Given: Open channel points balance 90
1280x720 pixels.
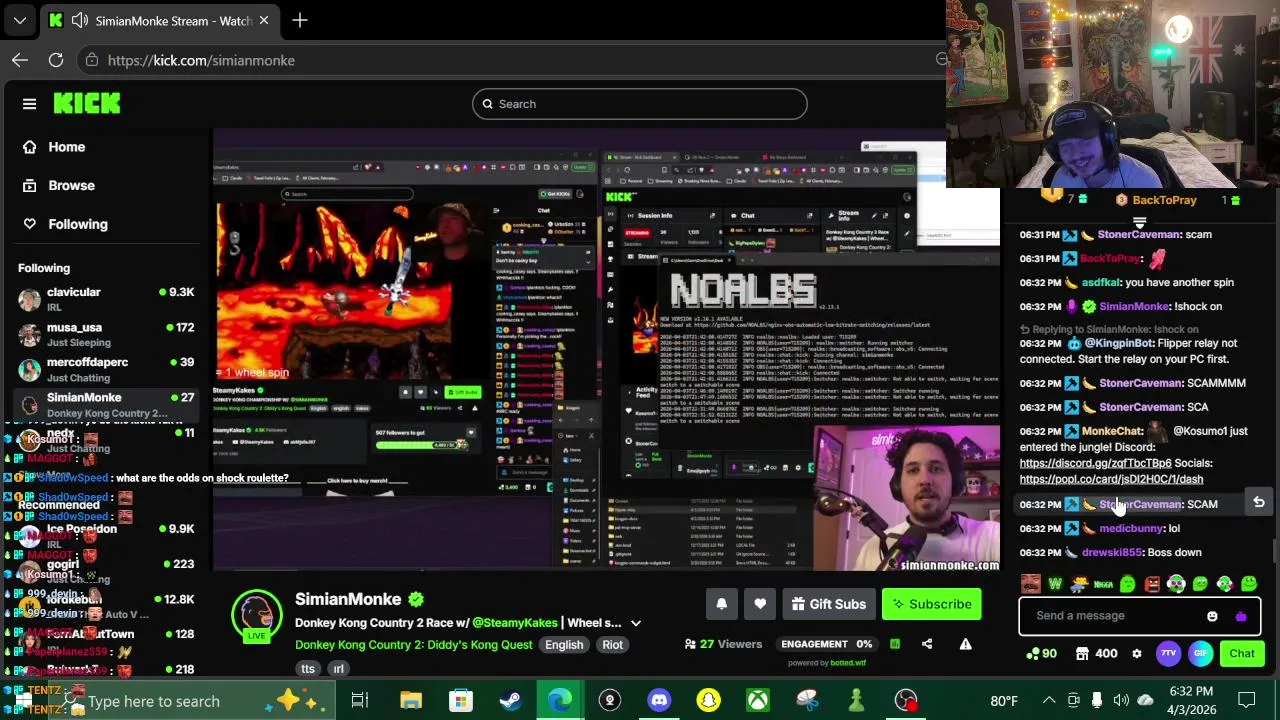Looking at the screenshot, I should (x=1041, y=654).
